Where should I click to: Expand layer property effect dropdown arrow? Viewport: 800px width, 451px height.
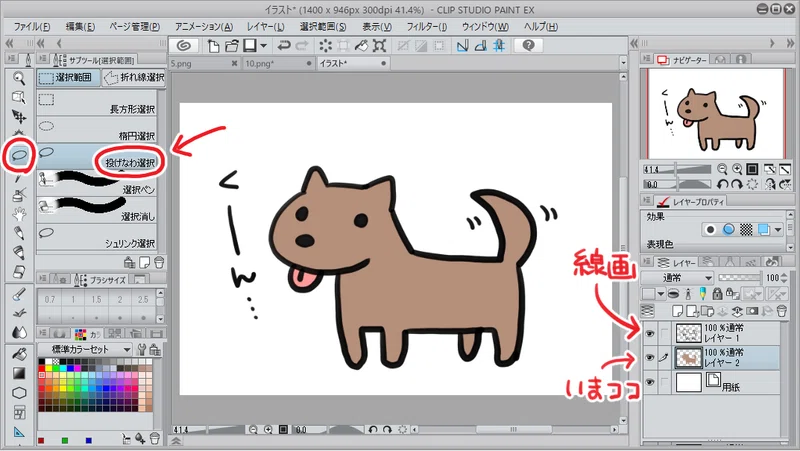point(778,230)
